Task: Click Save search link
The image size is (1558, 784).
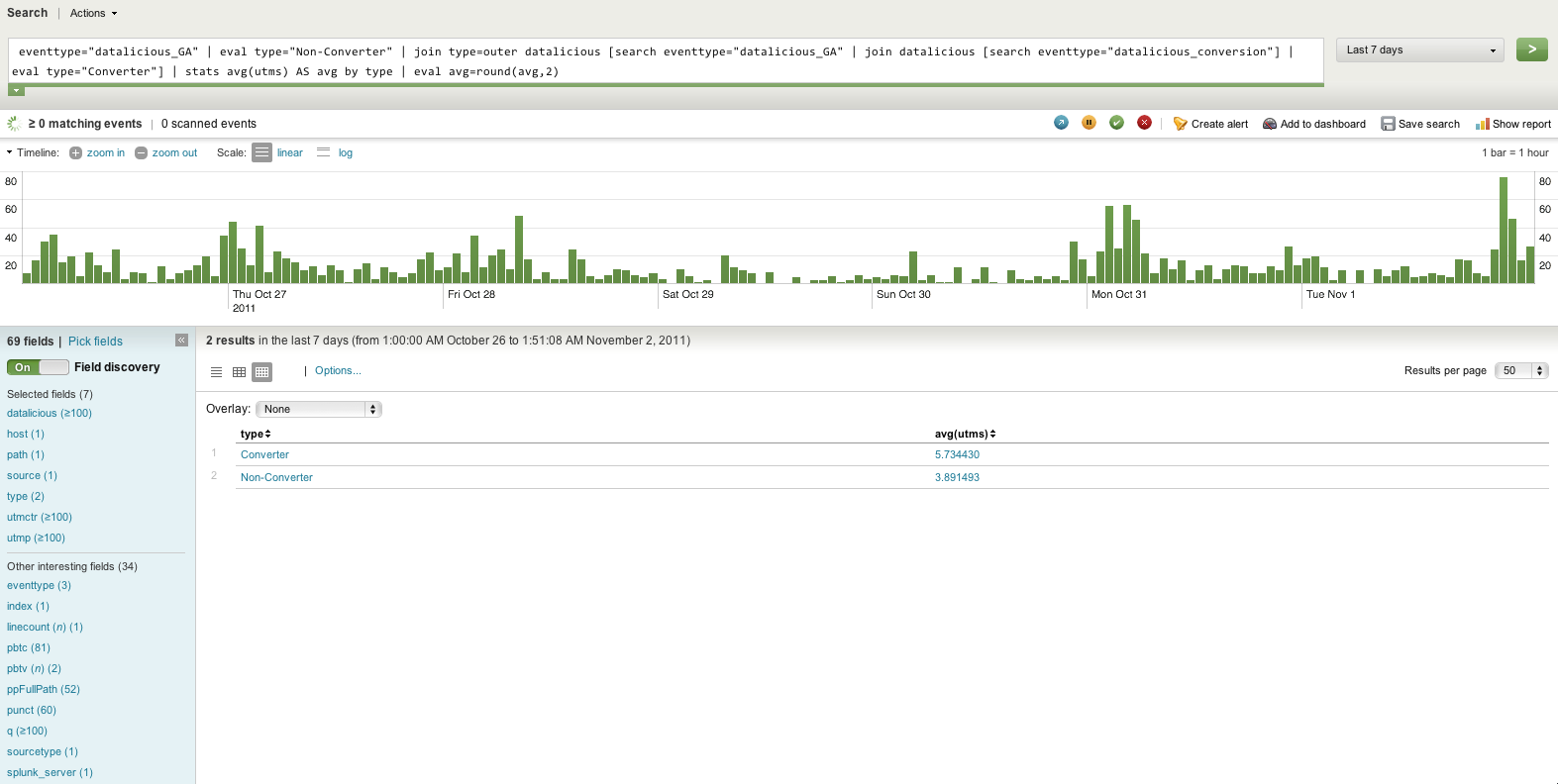Action: tap(1428, 124)
